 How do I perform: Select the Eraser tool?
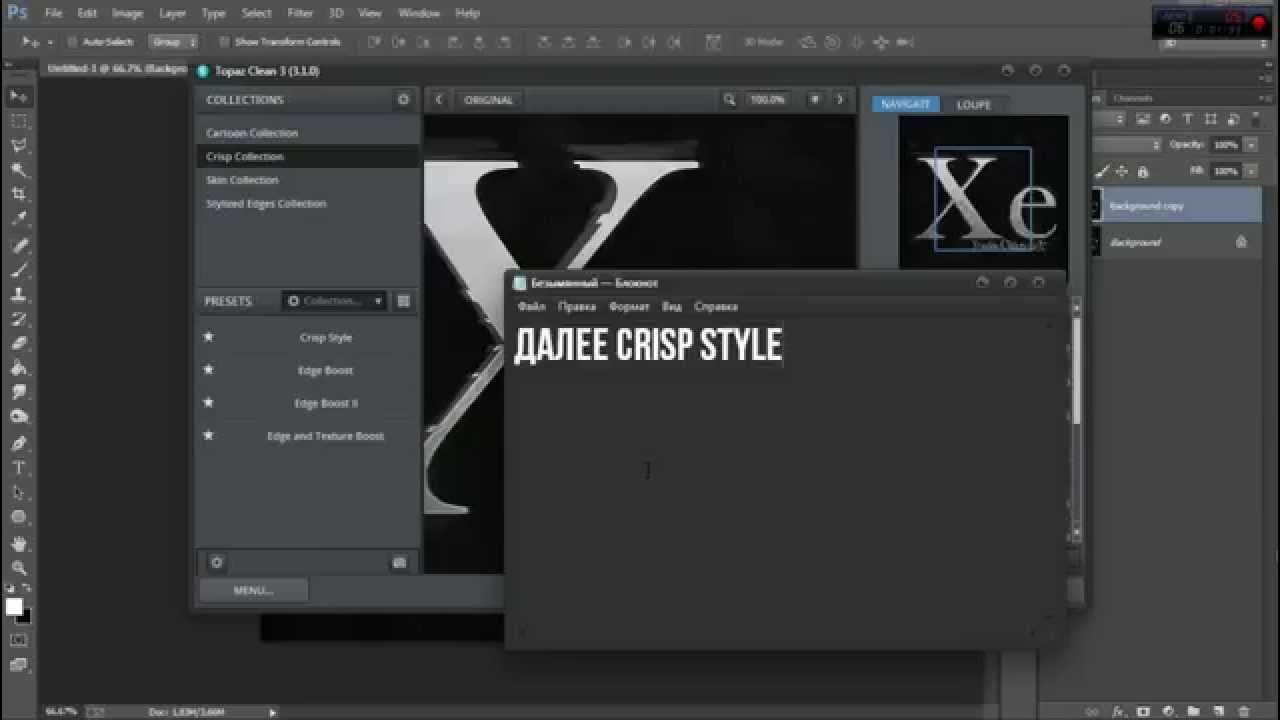19,344
